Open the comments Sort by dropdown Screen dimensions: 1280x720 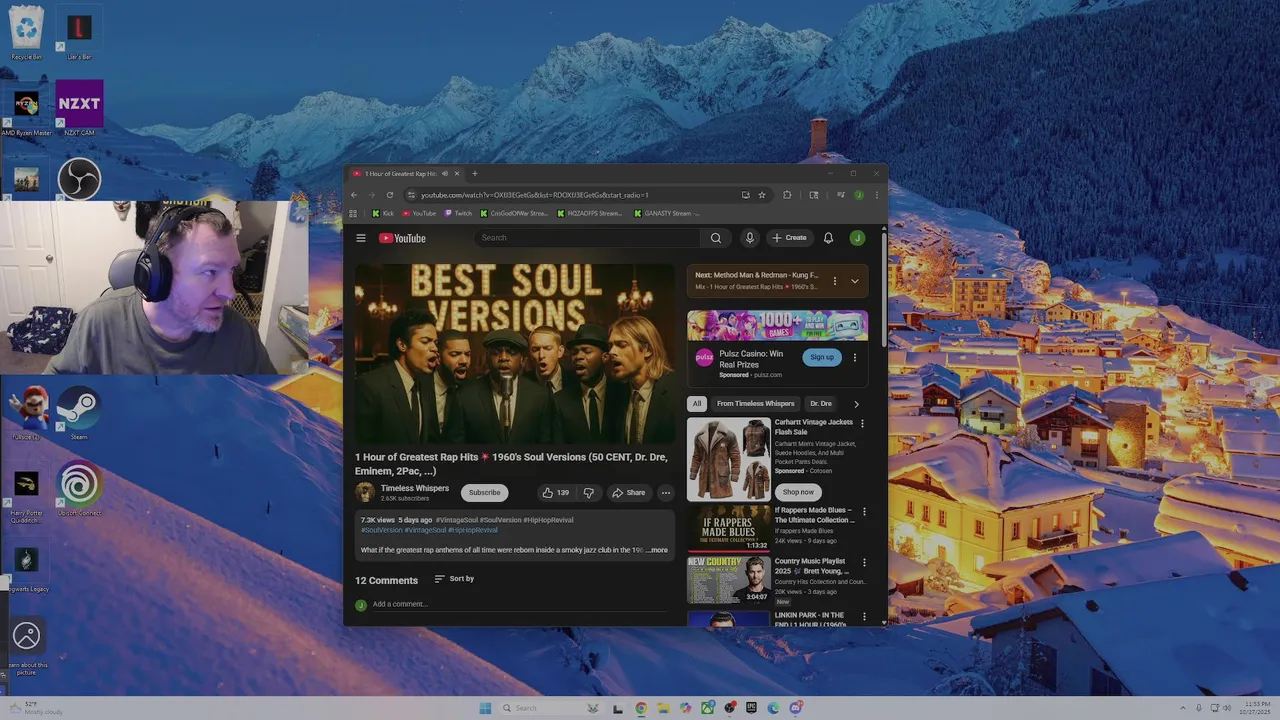454,579
